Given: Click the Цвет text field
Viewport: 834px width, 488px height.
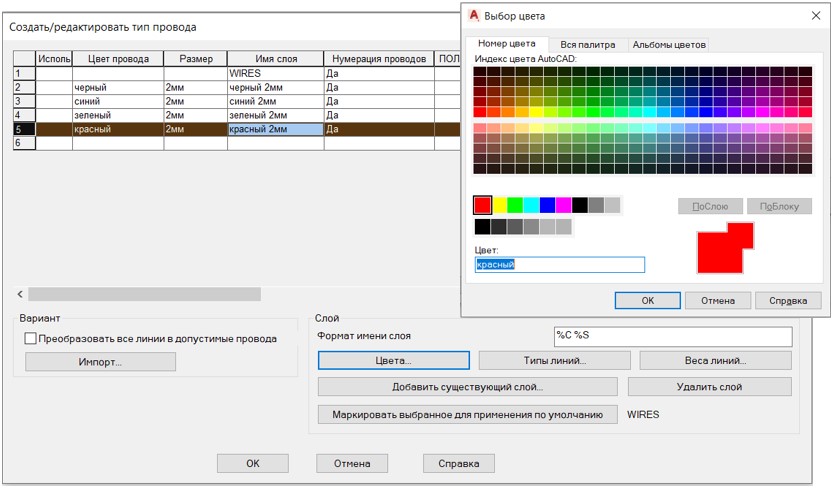Looking at the screenshot, I should 559,265.
